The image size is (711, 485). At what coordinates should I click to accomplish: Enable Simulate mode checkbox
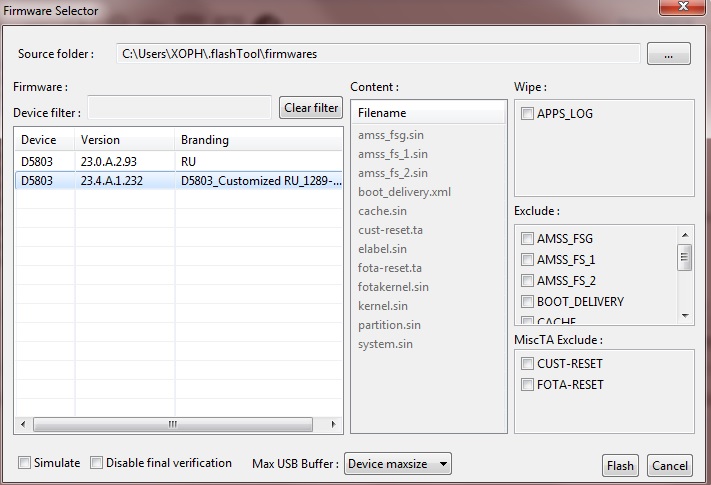[25, 463]
